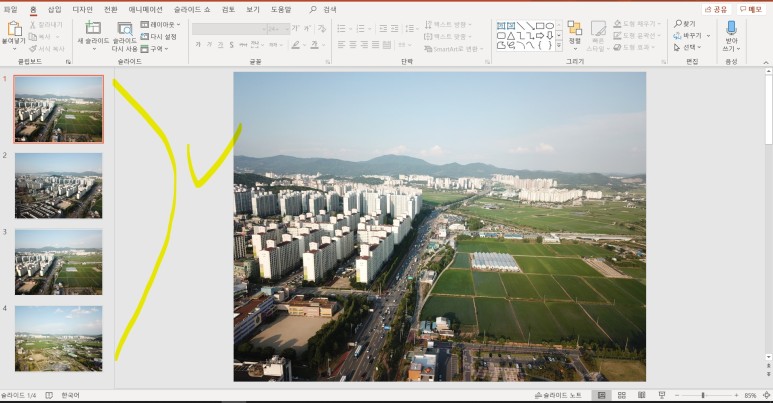Viewport: 773px width, 403px height.
Task: Select the text box shape in gallery
Action: 501,26
